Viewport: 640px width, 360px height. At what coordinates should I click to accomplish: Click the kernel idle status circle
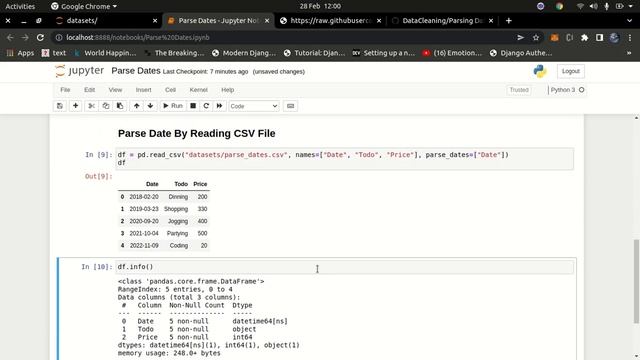coord(582,90)
